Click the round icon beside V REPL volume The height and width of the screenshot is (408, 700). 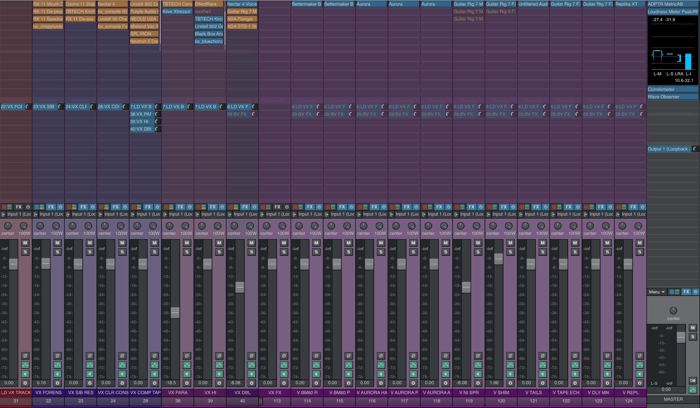pyautogui.click(x=640, y=383)
